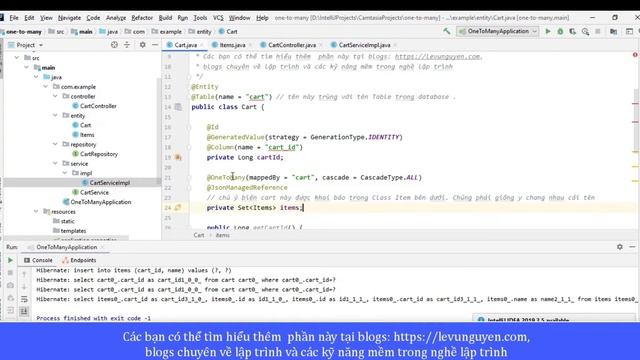Select the Console tab
Viewport: 640px width, 360px height.
tap(38, 260)
